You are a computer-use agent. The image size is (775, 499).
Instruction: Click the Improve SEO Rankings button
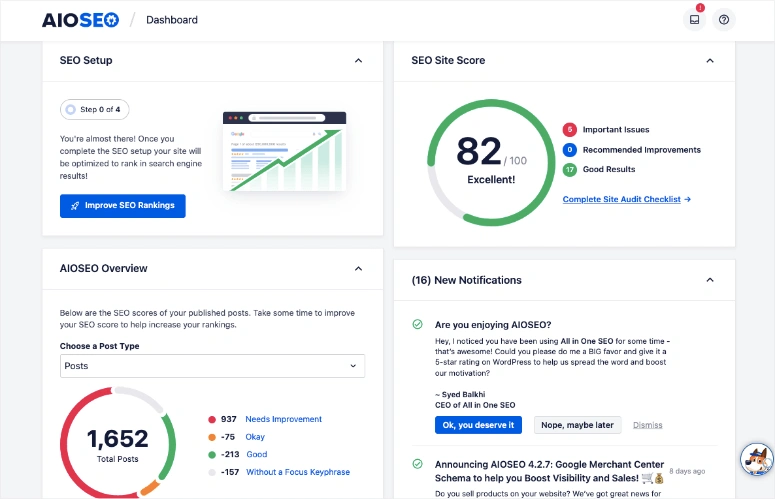coord(123,206)
